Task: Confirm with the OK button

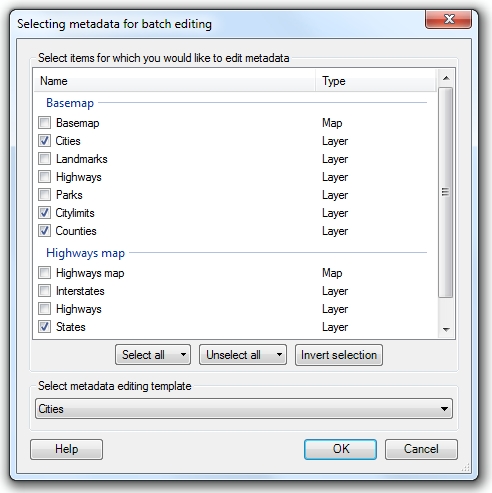Action: pos(340,449)
